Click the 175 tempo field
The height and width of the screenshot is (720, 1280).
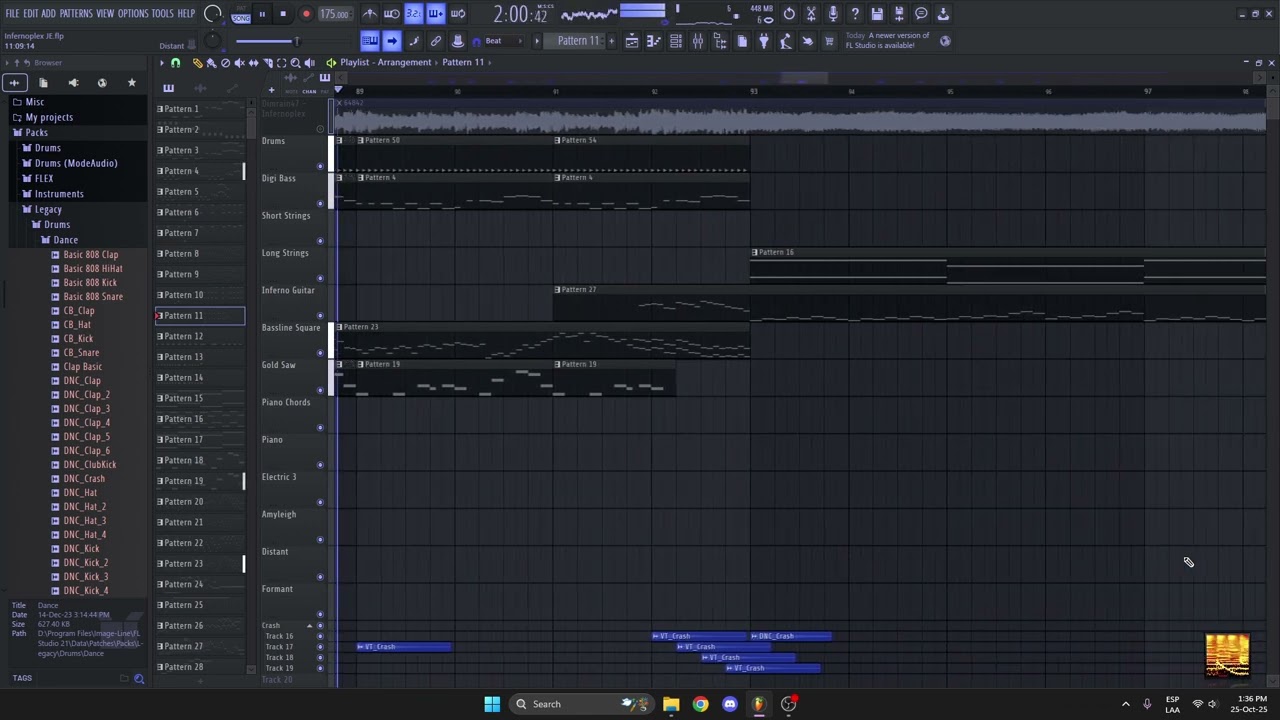335,14
